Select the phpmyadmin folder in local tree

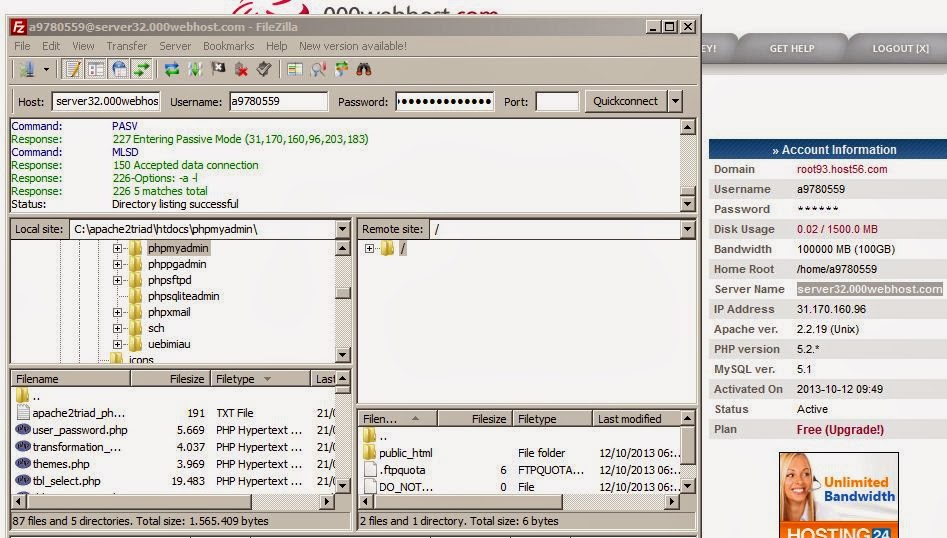pyautogui.click(x=178, y=248)
